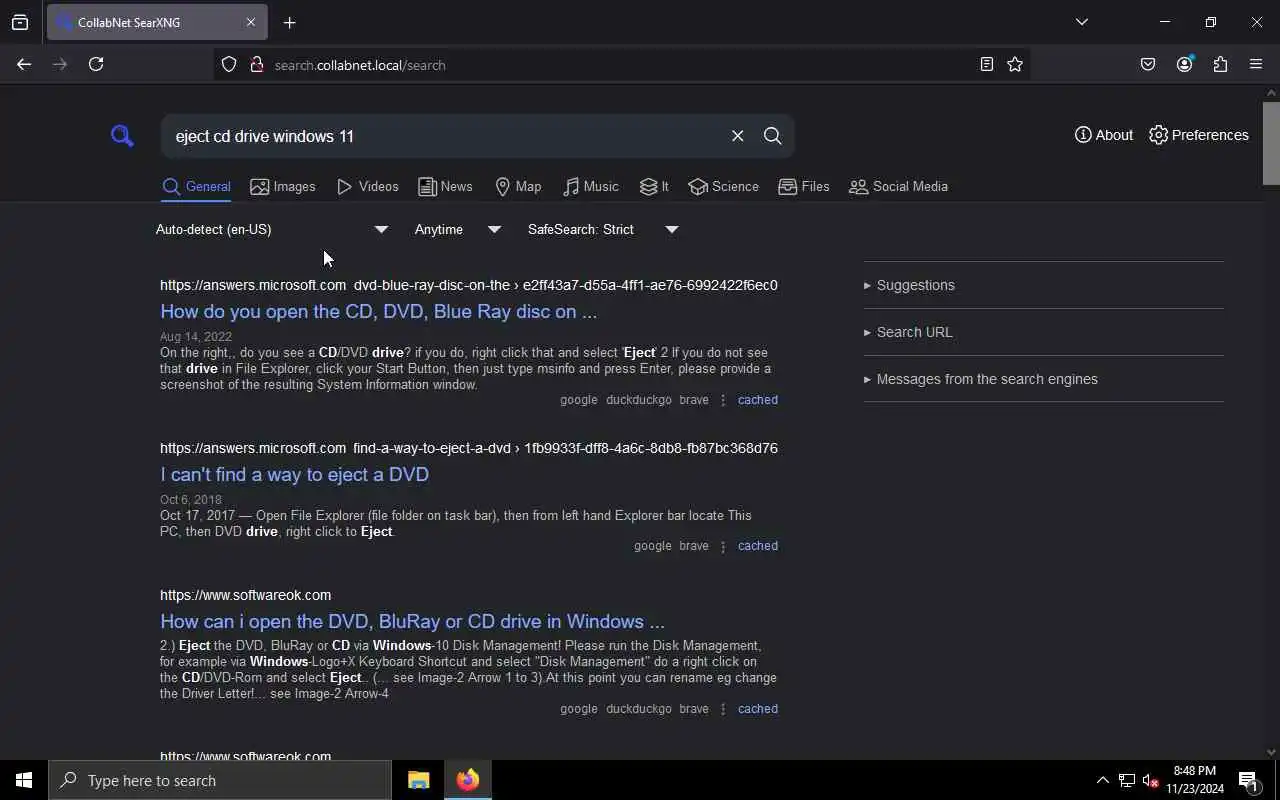Open the Firefox account icon
The width and height of the screenshot is (1280, 800).
pyautogui.click(x=1185, y=64)
